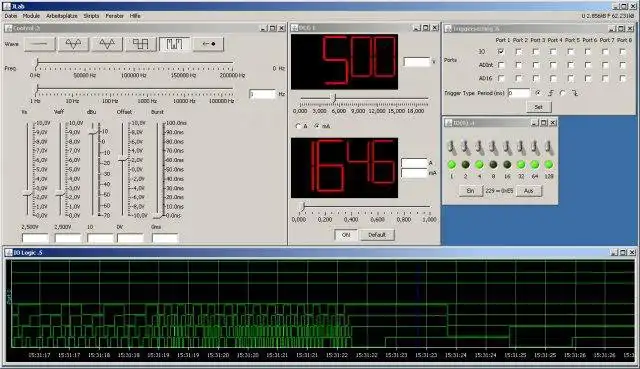
Task: Select the flat DC line waveform button
Action: click(x=40, y=44)
